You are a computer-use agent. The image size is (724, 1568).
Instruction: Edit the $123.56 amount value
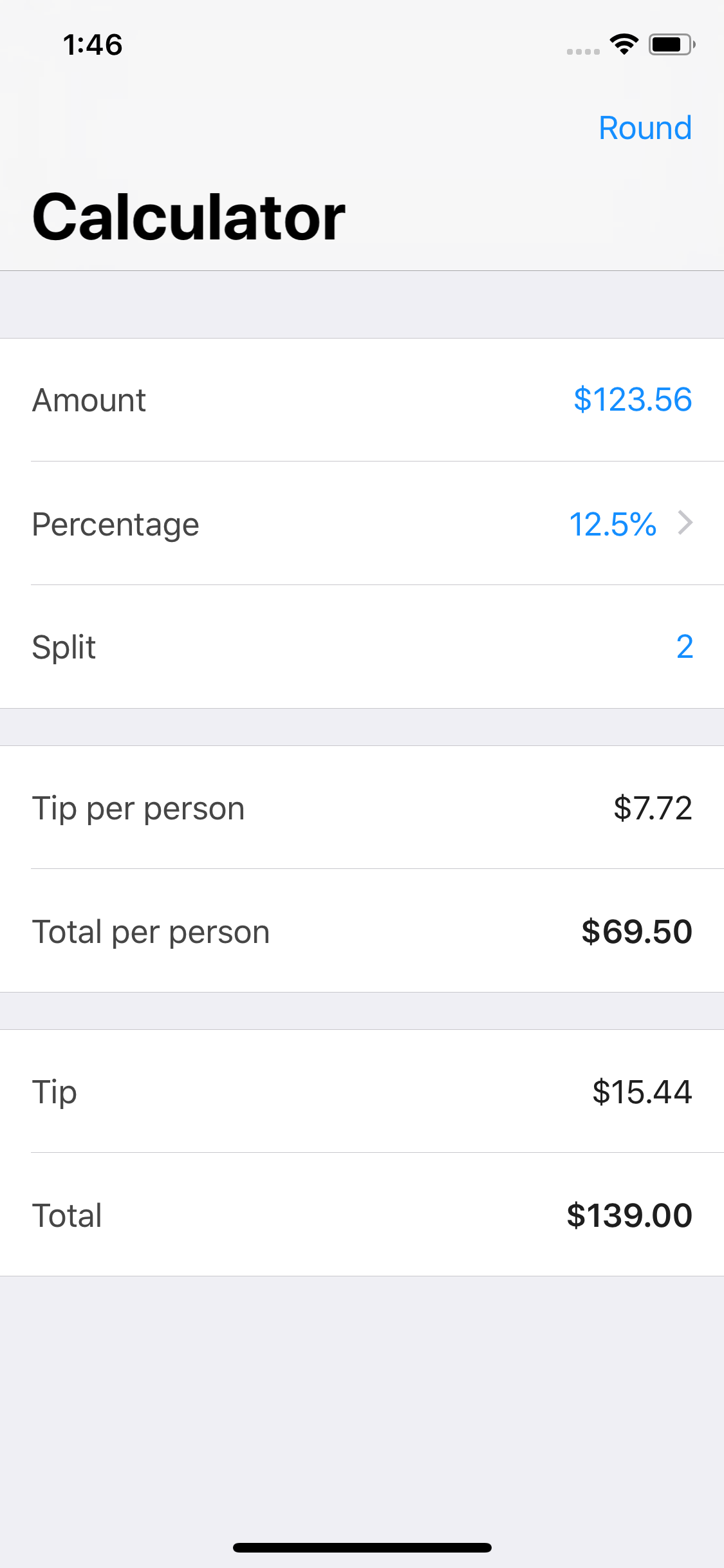(632, 400)
